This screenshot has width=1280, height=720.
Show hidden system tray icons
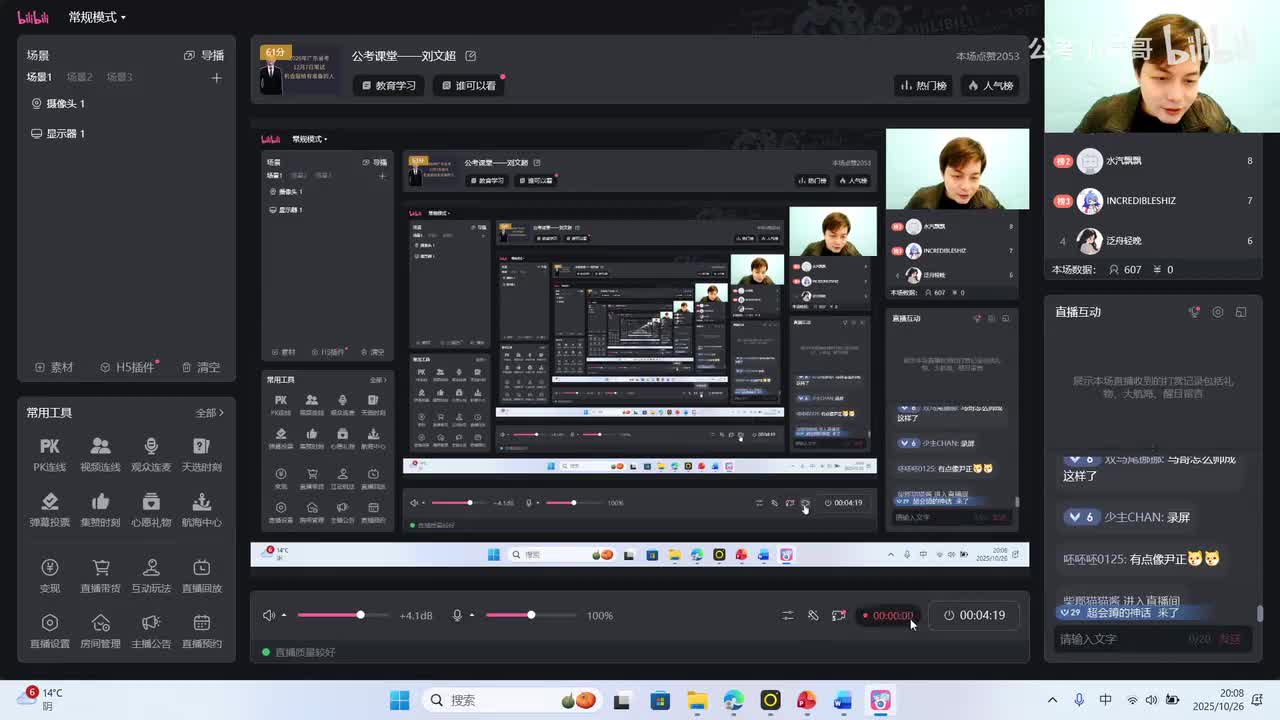coord(1052,700)
